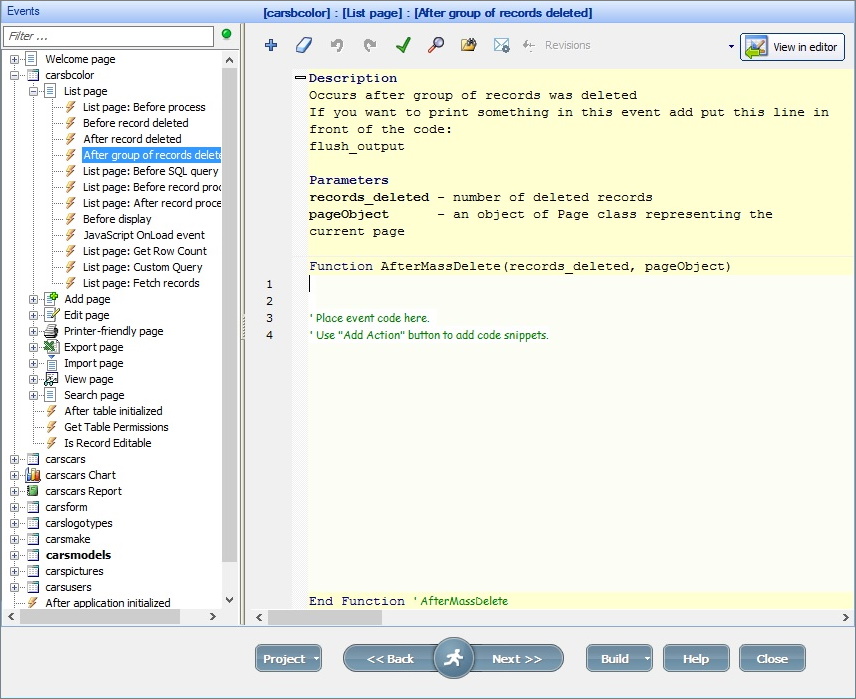Click the View page icon
The width and height of the screenshot is (856, 699).
coord(51,379)
